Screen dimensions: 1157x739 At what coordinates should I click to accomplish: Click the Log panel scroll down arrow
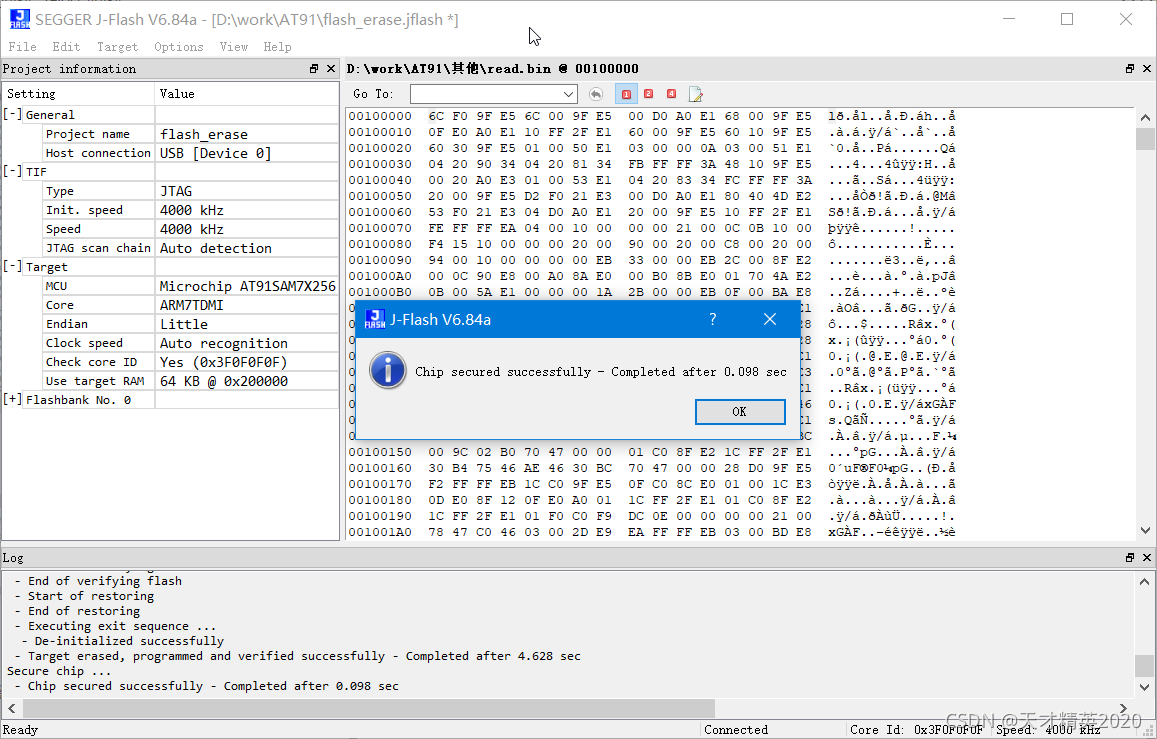point(1145,687)
